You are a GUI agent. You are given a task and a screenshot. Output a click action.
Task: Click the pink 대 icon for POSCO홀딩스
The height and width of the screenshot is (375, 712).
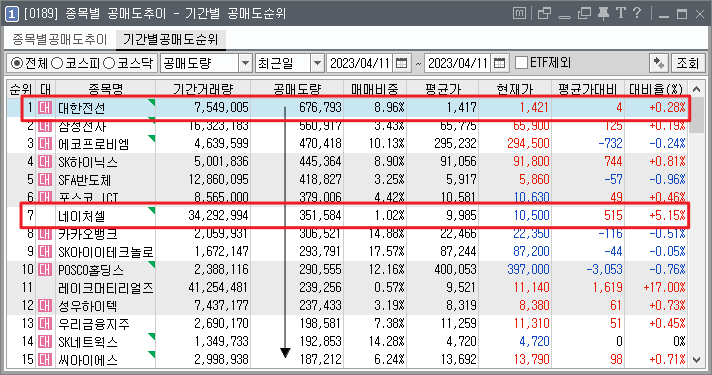[x=44, y=270]
